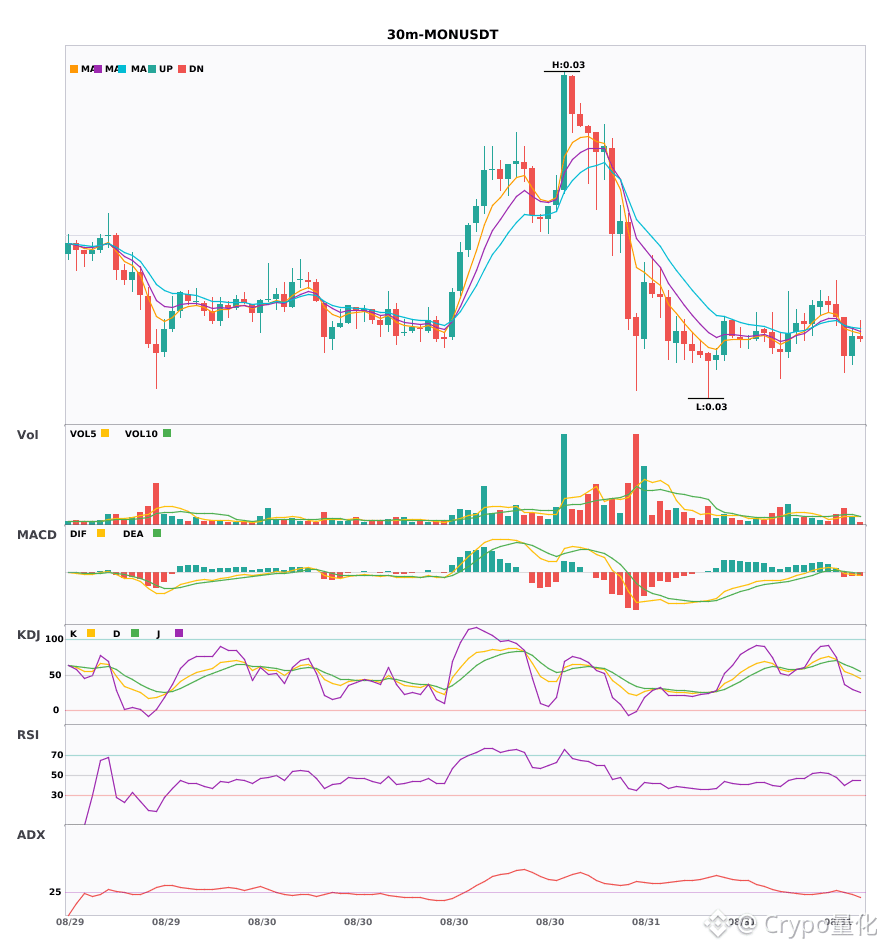
Task: Click the KDJ 0 axis label
Action: pyautogui.click(x=56, y=709)
